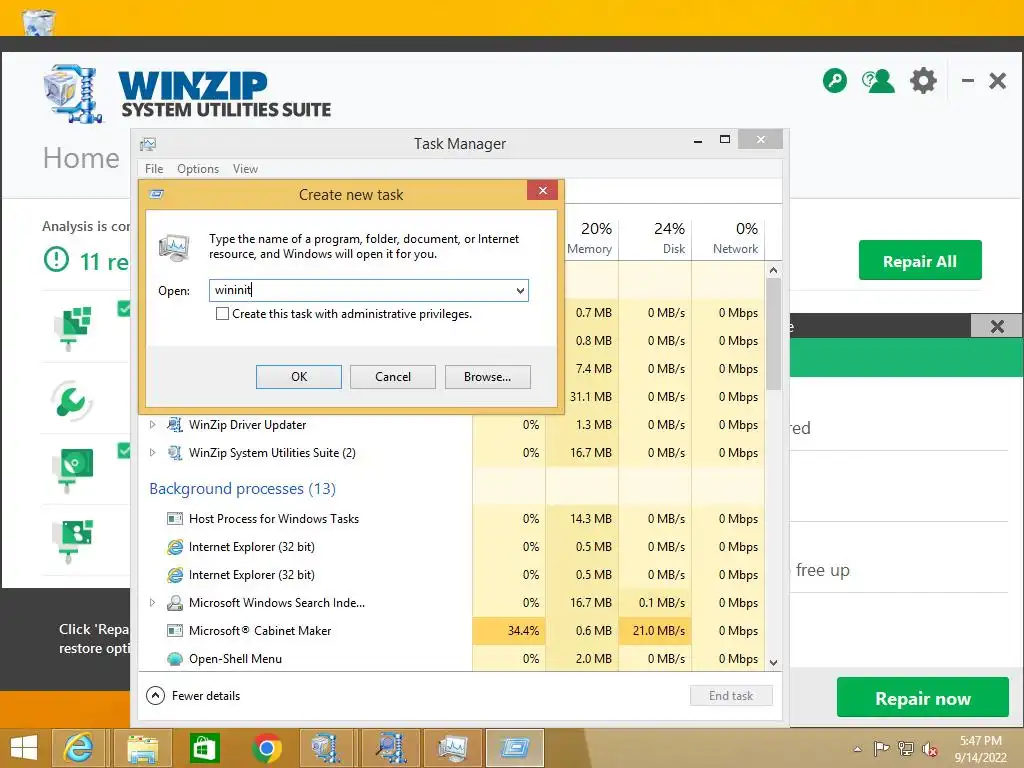The height and width of the screenshot is (768, 1024).
Task: Click the muted volume tray icon
Action: pos(929,748)
